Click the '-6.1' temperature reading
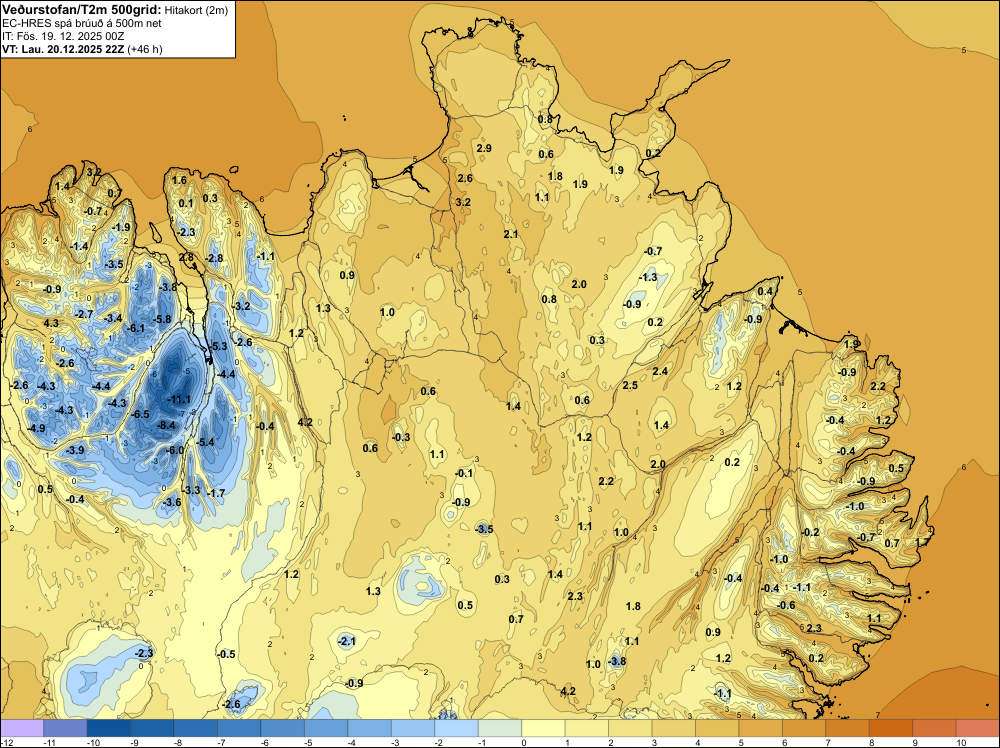The image size is (1000, 748). coord(136,328)
